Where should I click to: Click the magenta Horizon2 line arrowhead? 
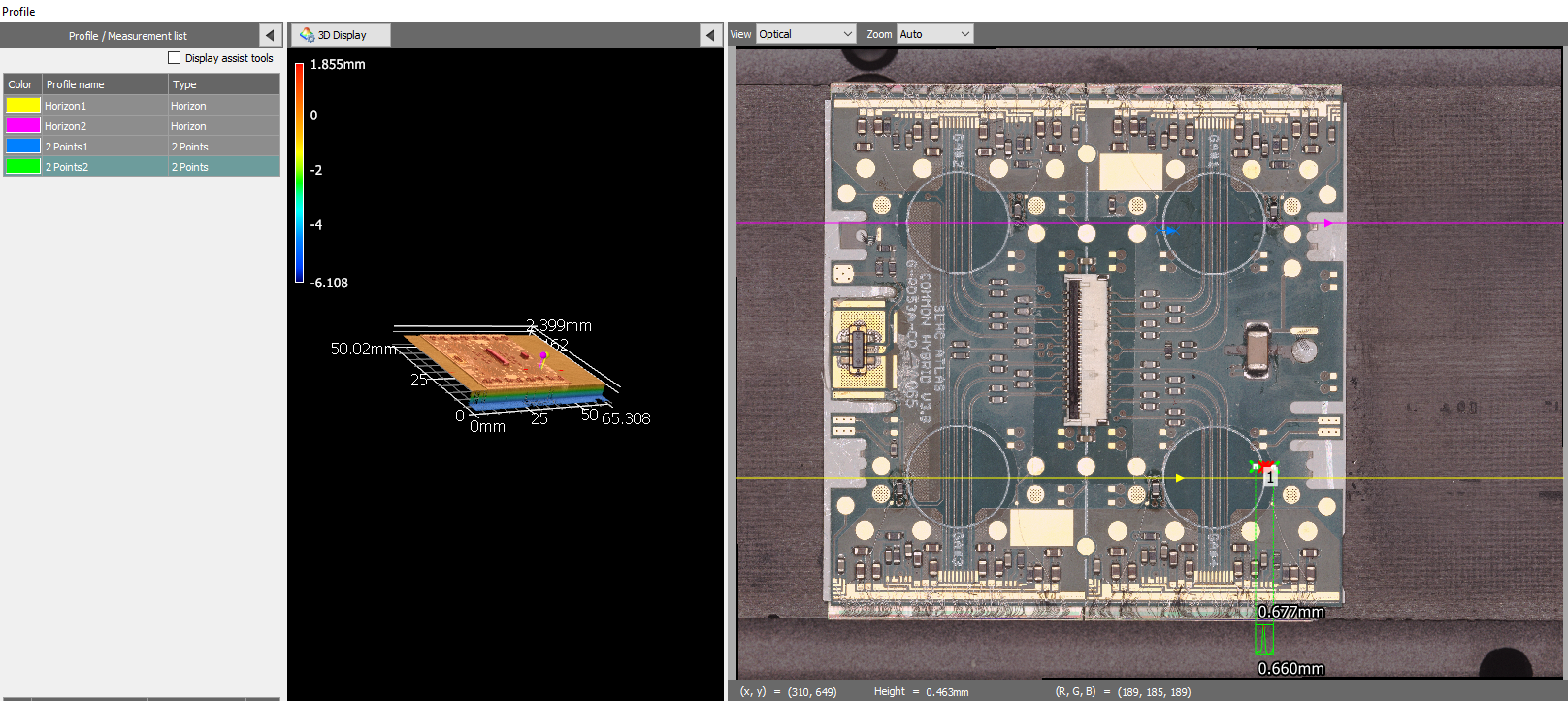[1328, 223]
